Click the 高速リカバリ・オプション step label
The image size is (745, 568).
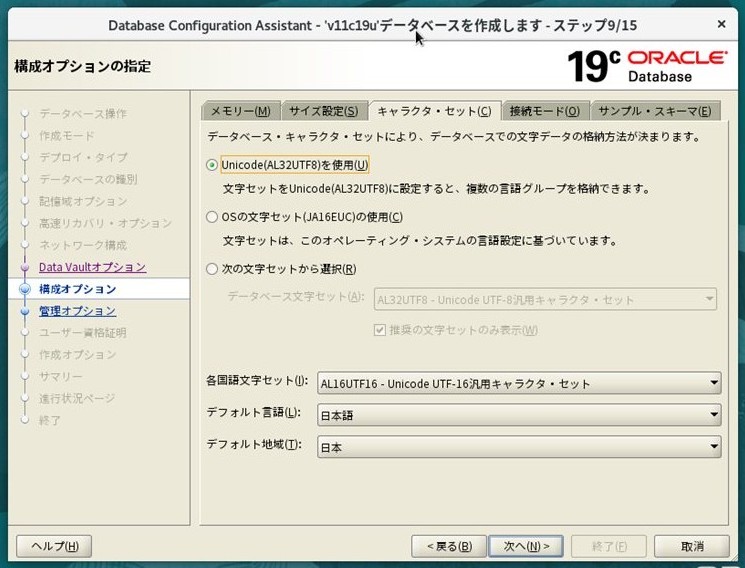coord(105,223)
